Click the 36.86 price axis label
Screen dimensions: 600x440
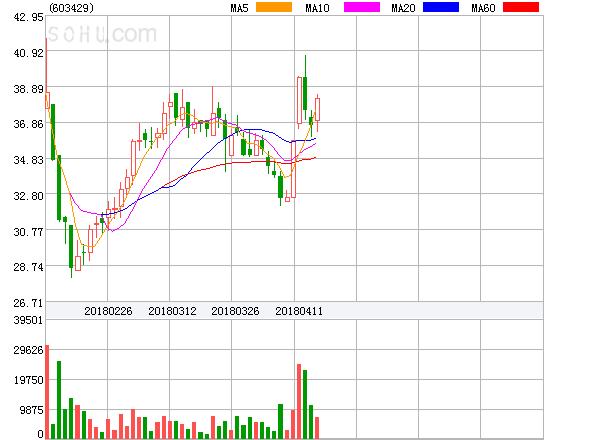pos(28,124)
